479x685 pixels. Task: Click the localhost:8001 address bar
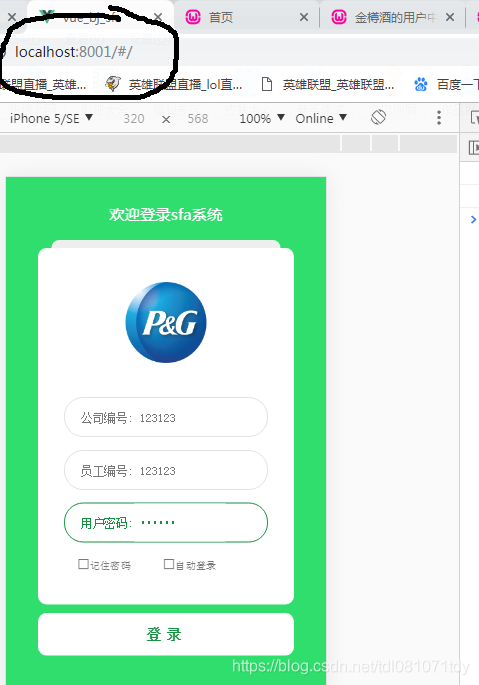(x=73, y=52)
